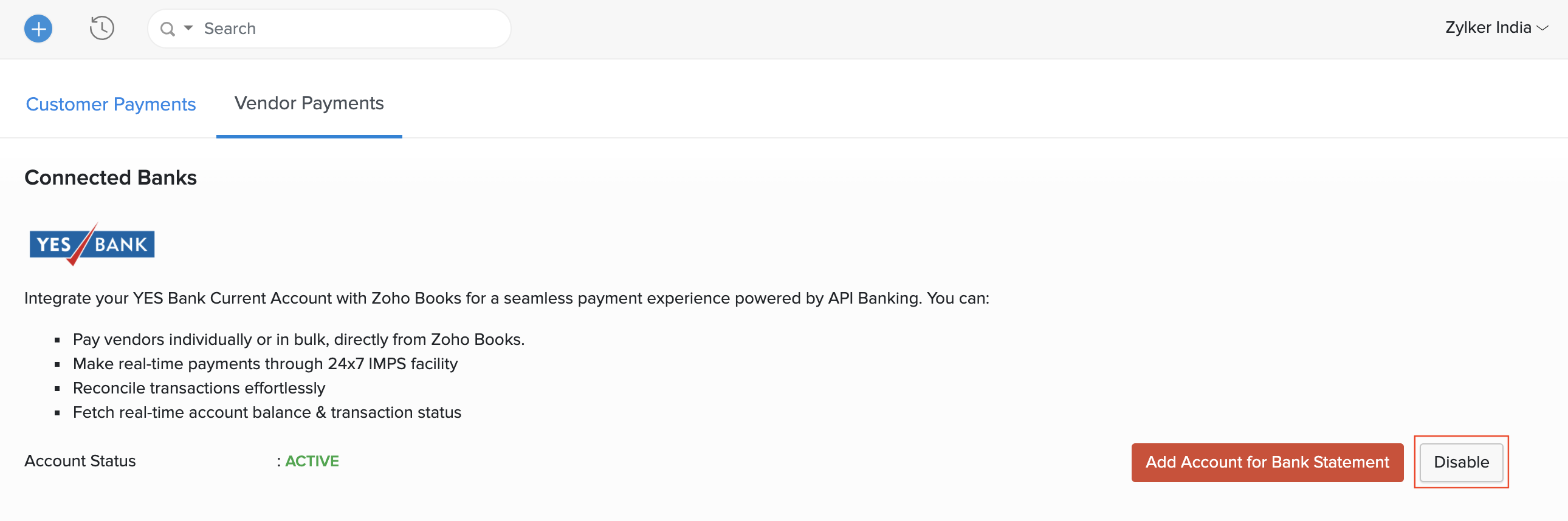Open the clock-shaped recent items icon
The image size is (1568, 521).
coord(101,28)
